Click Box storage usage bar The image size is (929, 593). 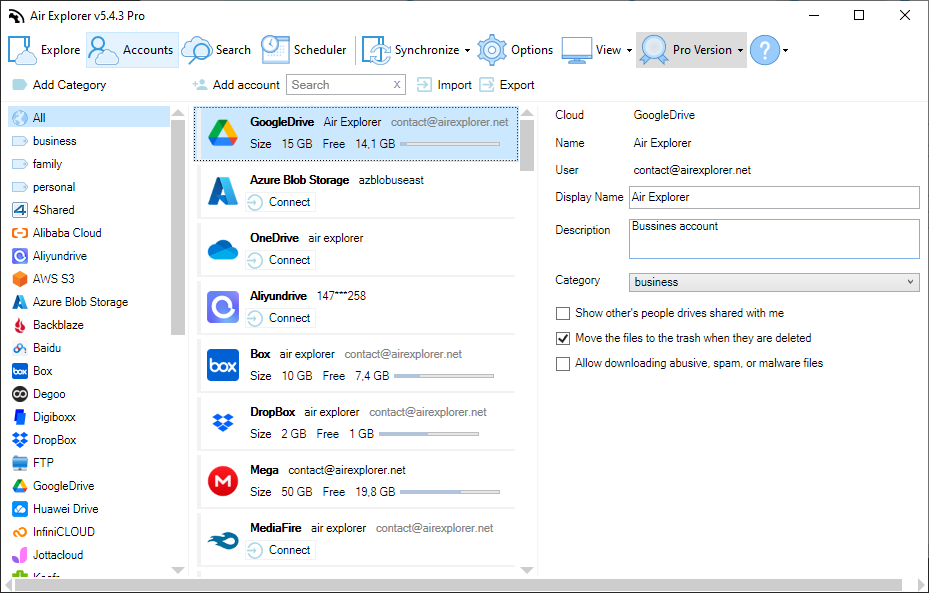[x=444, y=376]
